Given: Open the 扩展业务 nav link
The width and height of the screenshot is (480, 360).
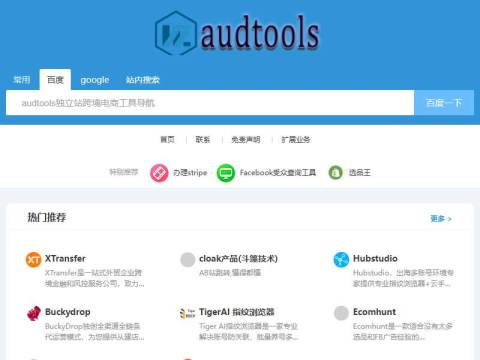Looking at the screenshot, I should tap(296, 139).
